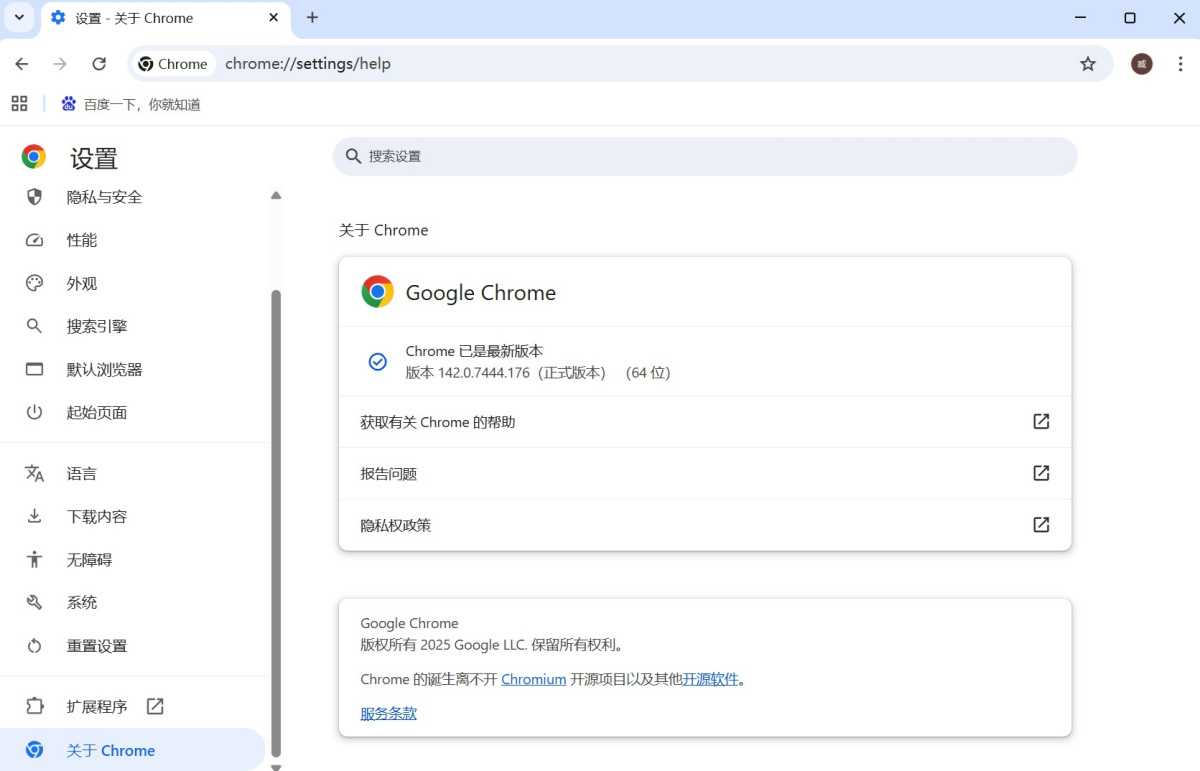1200x771 pixels.
Task: Open 重置设置 section
Action: pos(96,645)
